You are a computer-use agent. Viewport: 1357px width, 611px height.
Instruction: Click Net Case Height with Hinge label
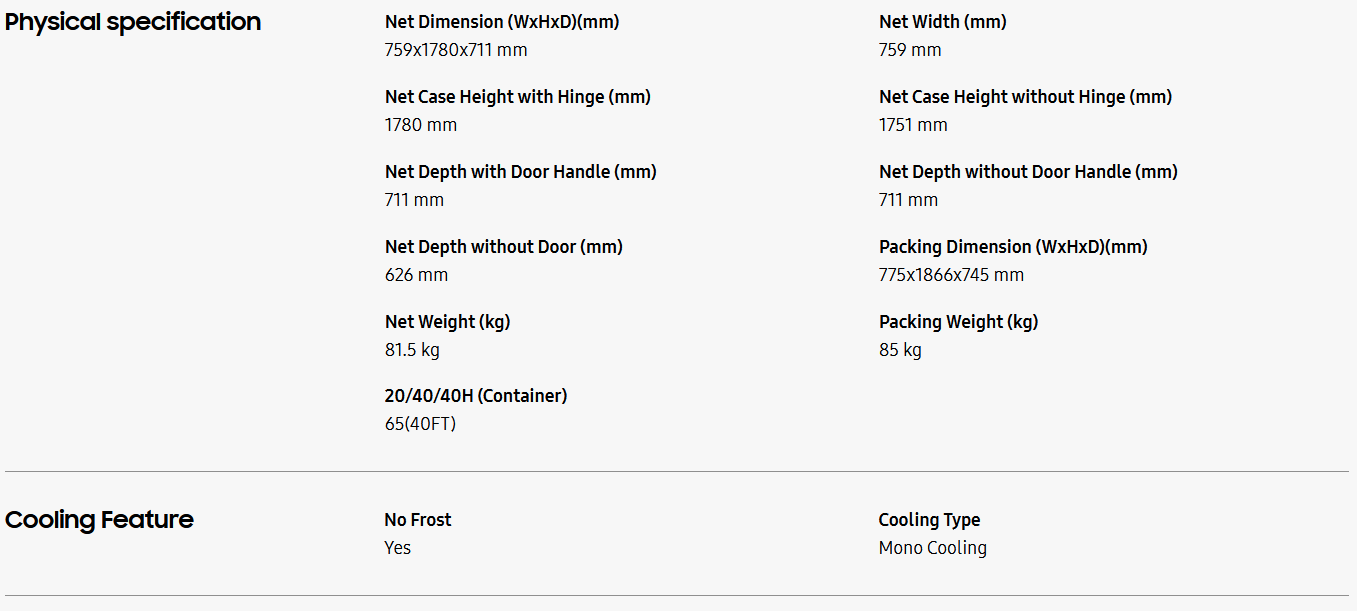(x=518, y=97)
